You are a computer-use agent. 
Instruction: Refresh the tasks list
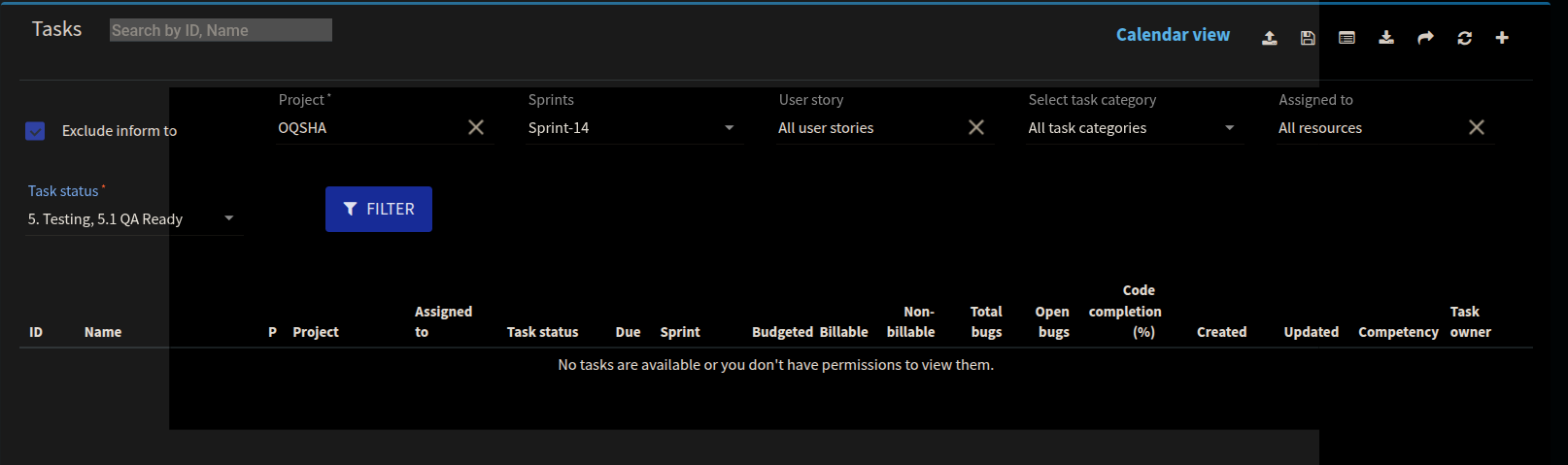(x=1464, y=38)
